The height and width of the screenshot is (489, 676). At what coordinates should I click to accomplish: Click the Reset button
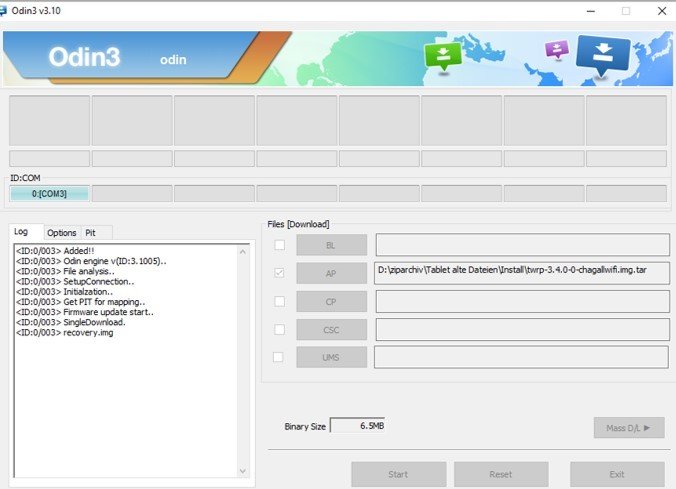[501, 474]
